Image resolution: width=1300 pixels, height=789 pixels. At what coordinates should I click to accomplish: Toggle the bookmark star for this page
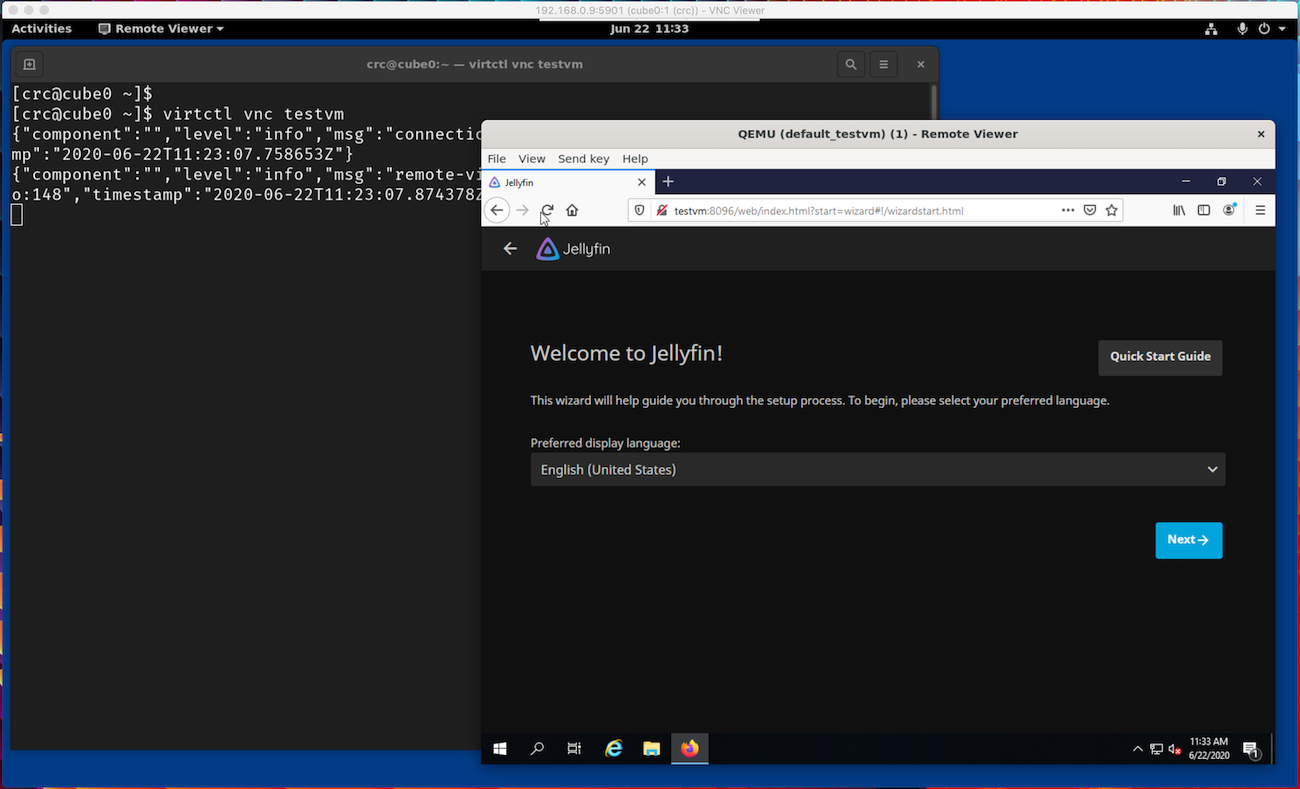tap(1112, 210)
